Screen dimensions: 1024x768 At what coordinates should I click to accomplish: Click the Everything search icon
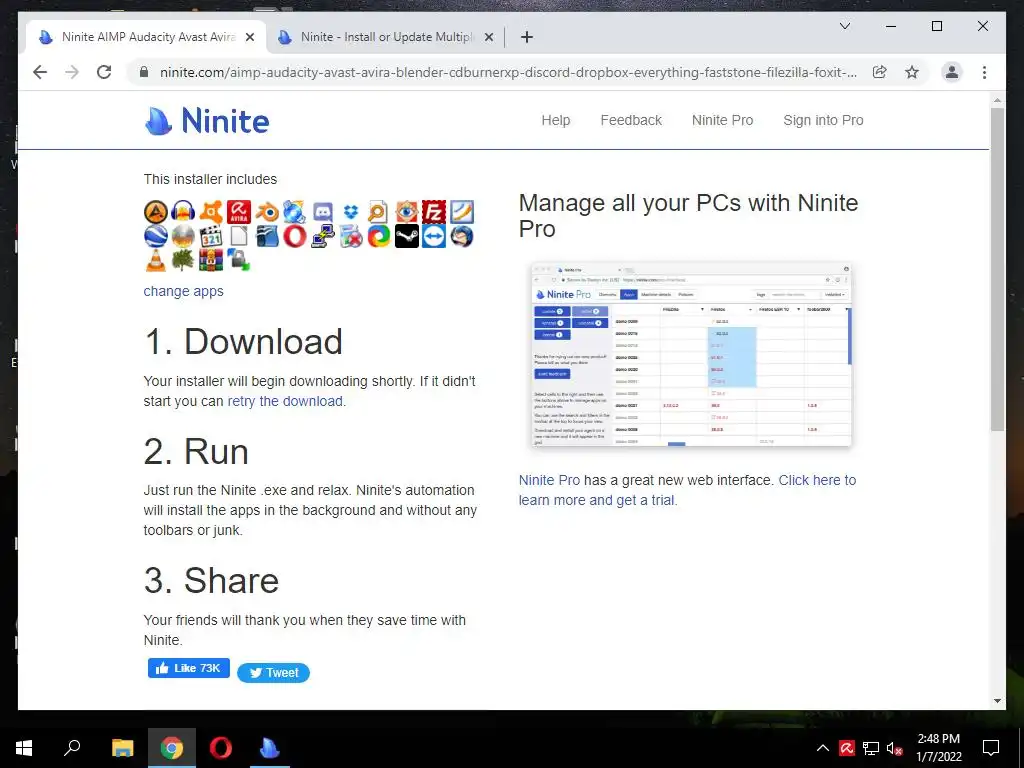pos(378,212)
